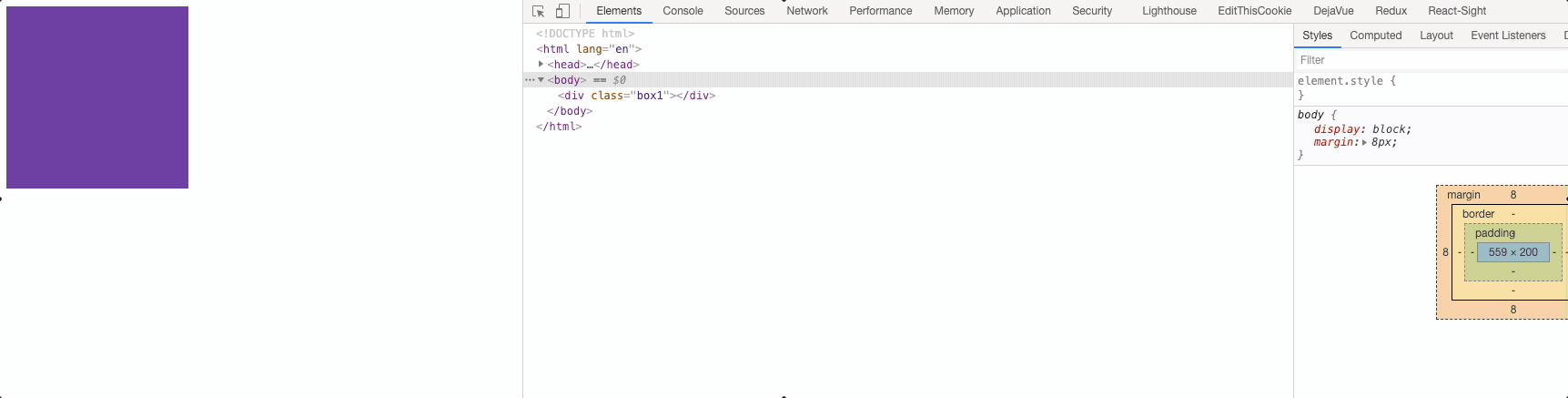Go to the Lighthouse tab

pos(1168,11)
